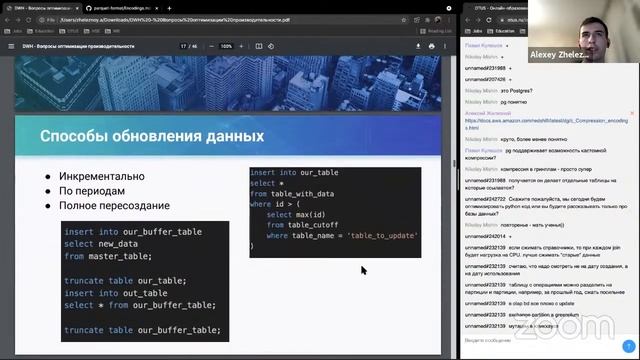This screenshot has width=640, height=360.
Task: Go forward in the left browser window
Action: pos(18,20)
